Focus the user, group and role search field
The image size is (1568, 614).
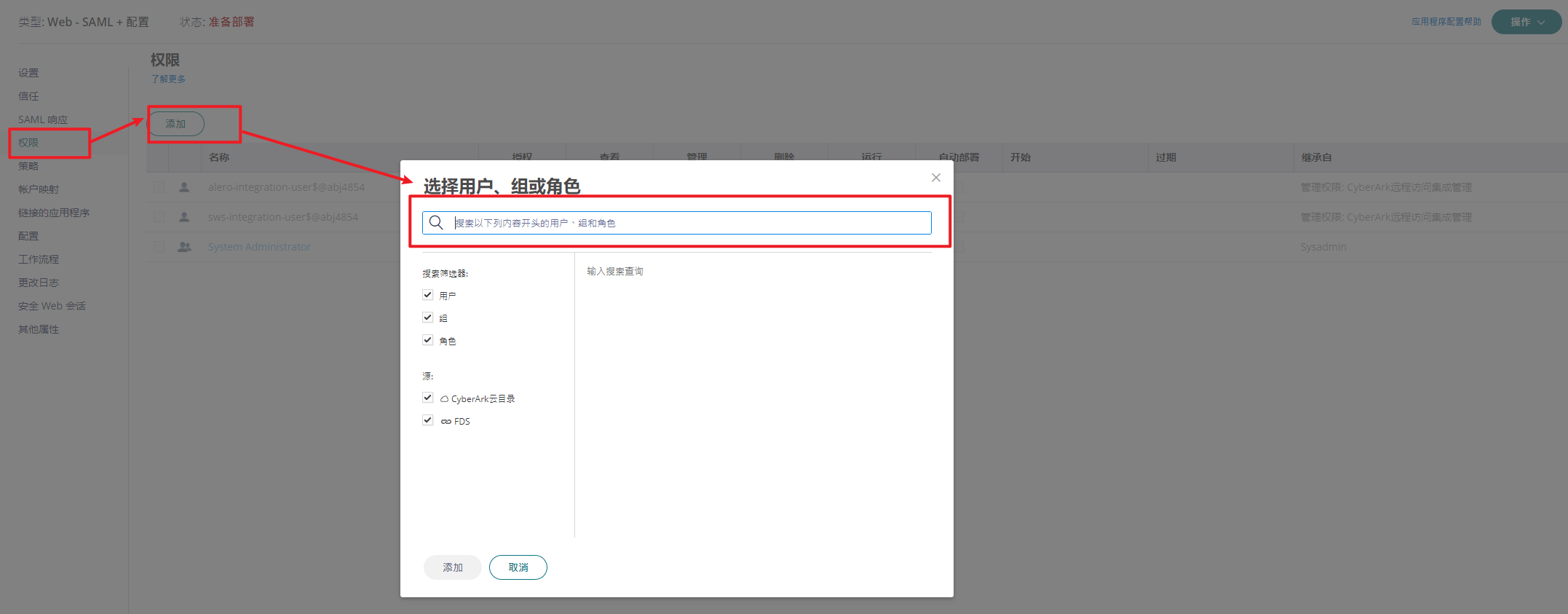(677, 223)
